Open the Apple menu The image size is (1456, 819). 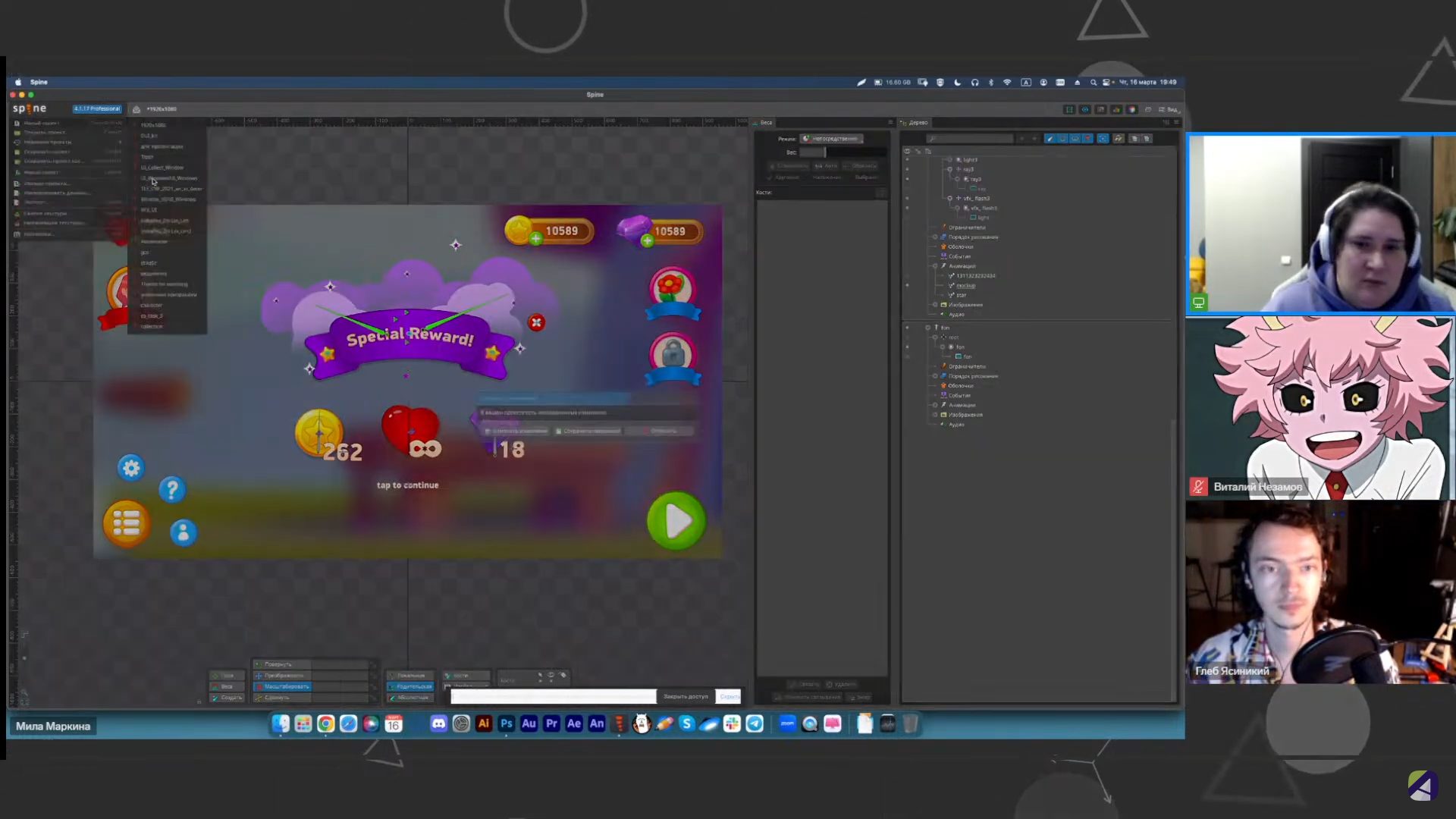[x=18, y=82]
